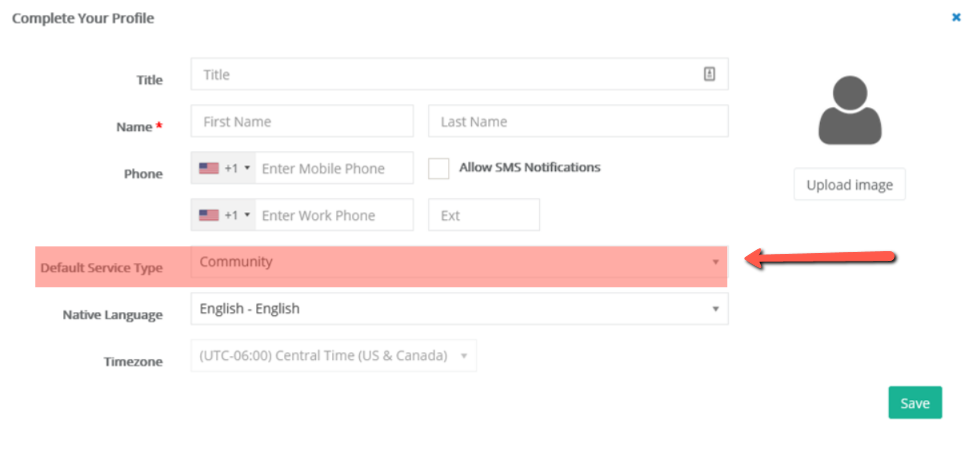Click the US flag in the Work Phone field
The height and width of the screenshot is (452, 972).
pyautogui.click(x=209, y=215)
